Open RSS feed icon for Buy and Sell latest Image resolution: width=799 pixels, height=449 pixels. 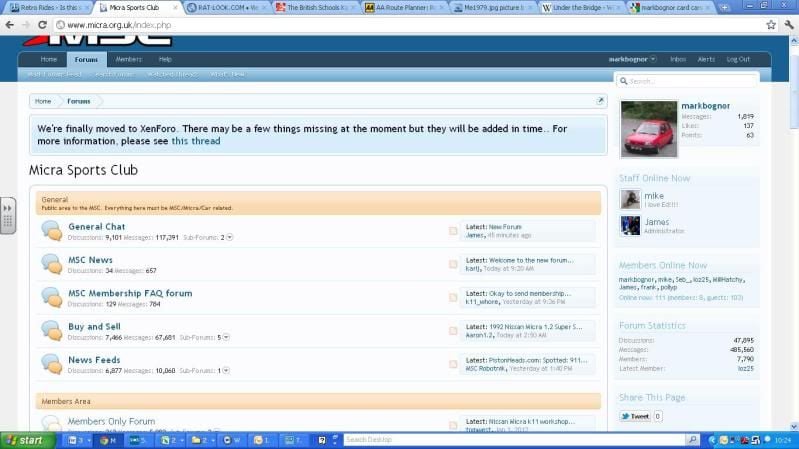(453, 331)
